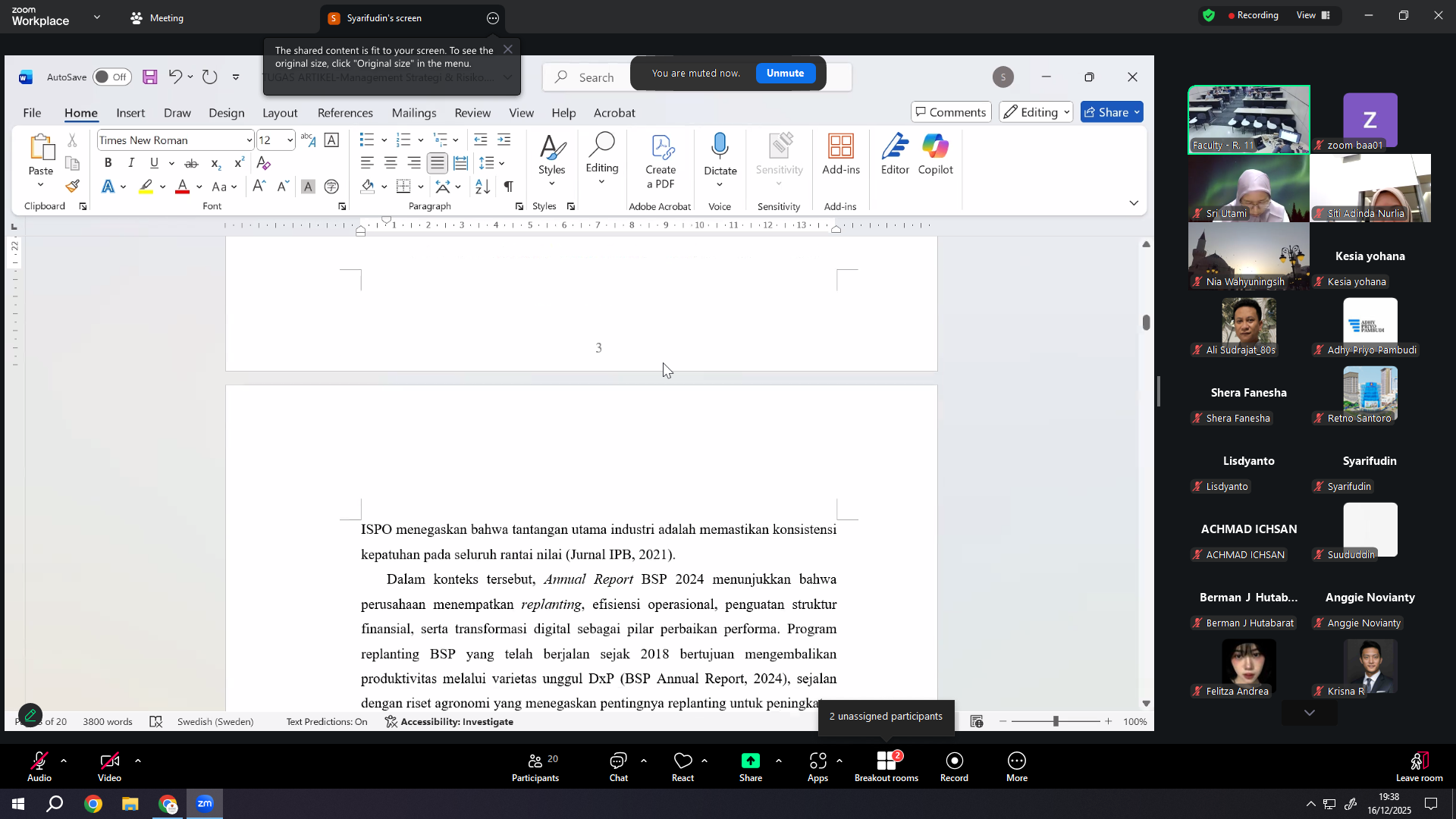This screenshot has height=819, width=1456.
Task: Click the Undo arrow in Word
Action: click(174, 77)
